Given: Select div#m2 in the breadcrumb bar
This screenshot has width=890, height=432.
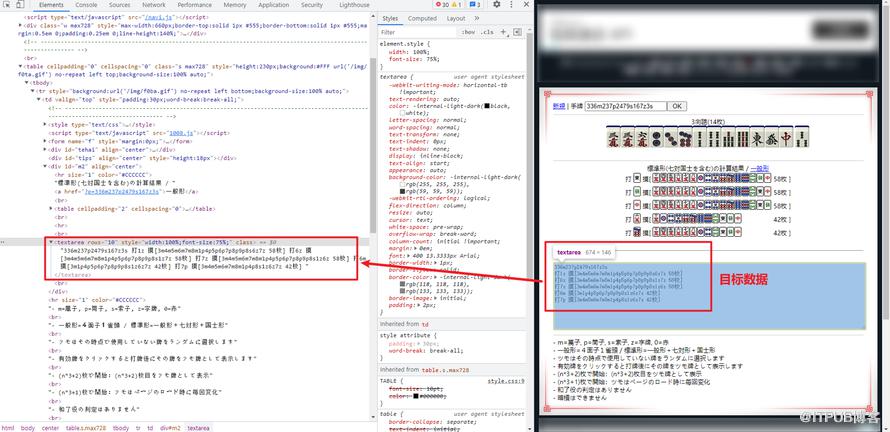Looking at the screenshot, I should pyautogui.click(x=170, y=427).
